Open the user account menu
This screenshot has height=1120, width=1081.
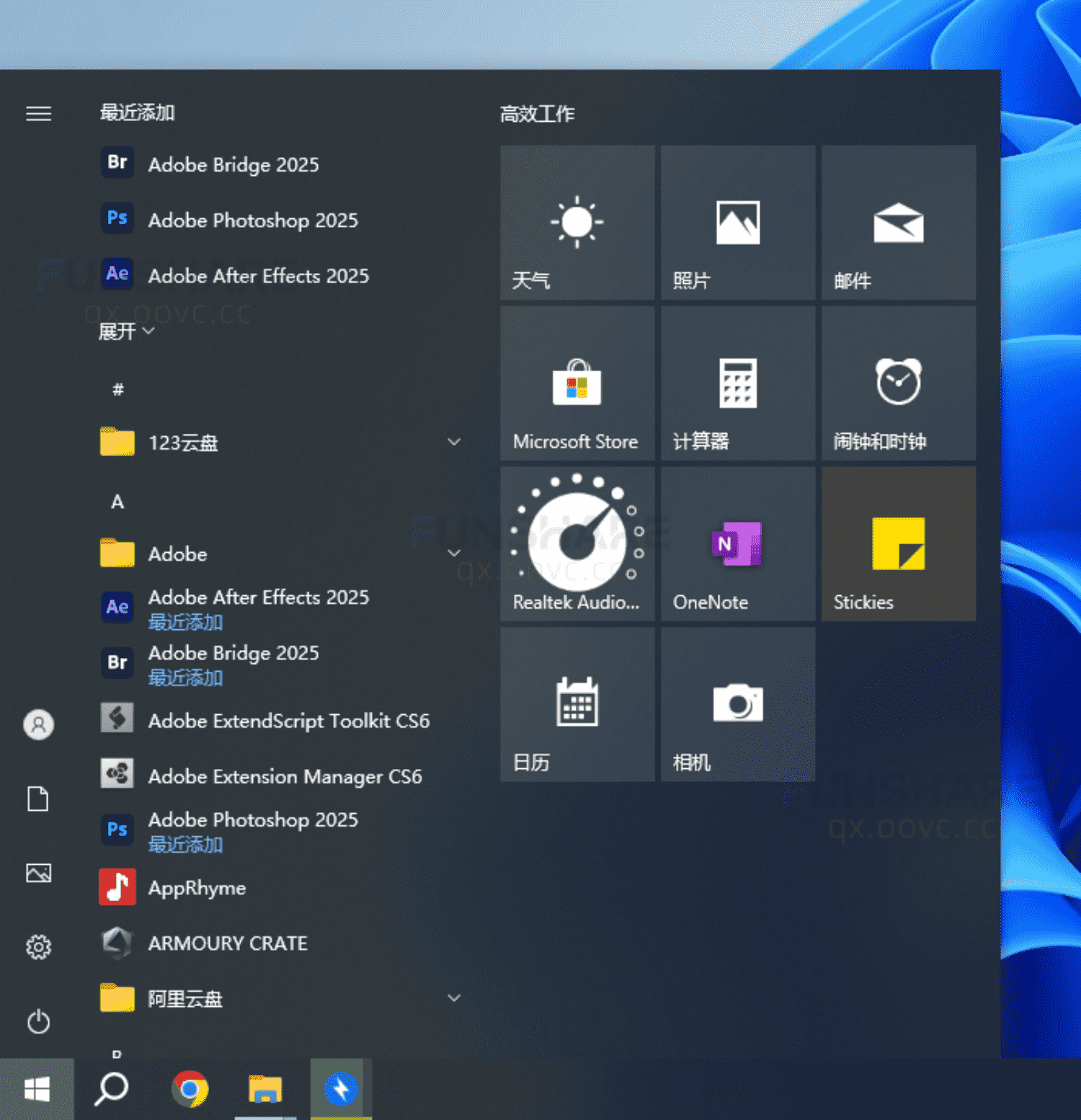(x=38, y=725)
